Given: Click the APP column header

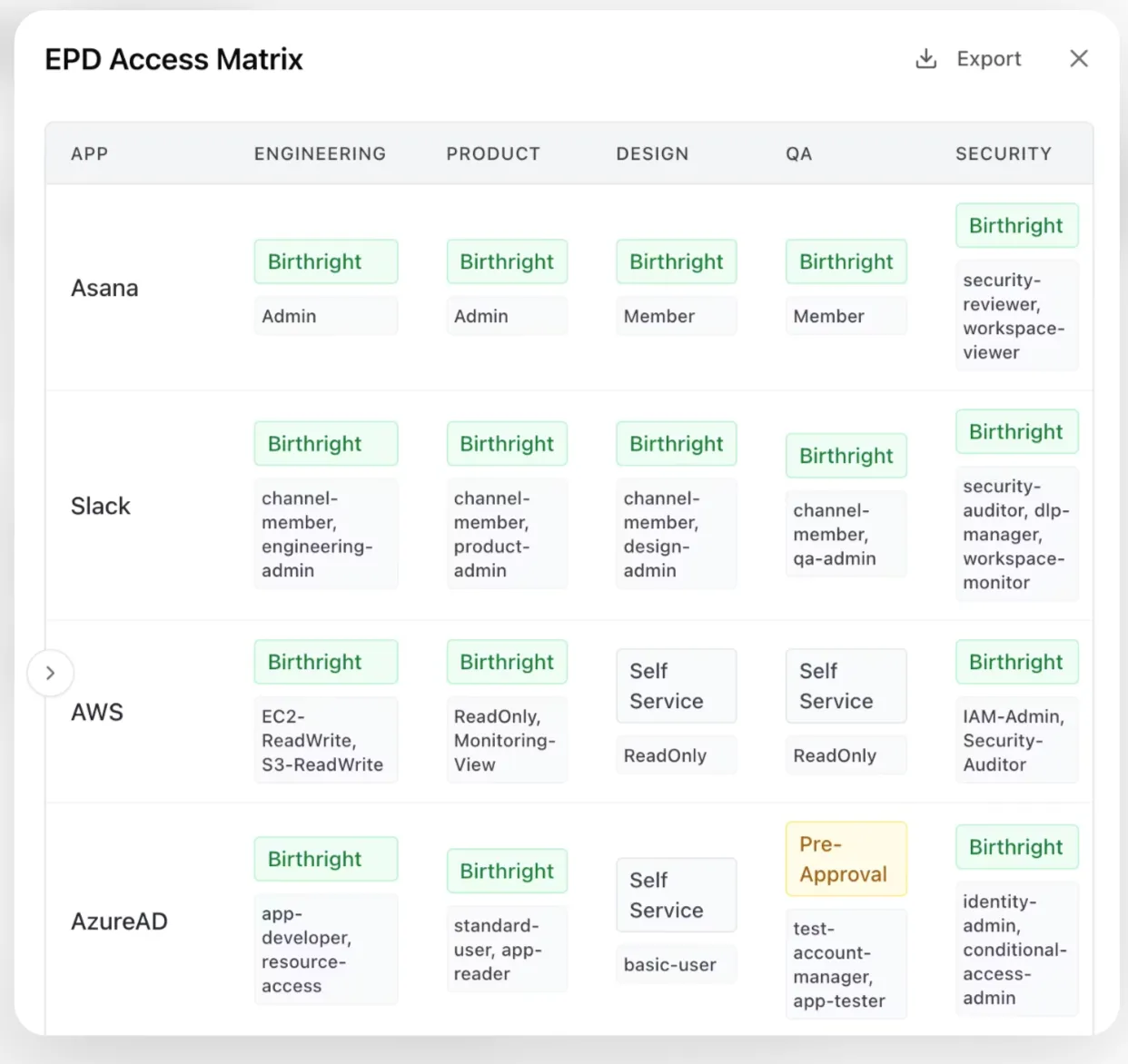Looking at the screenshot, I should [x=90, y=153].
